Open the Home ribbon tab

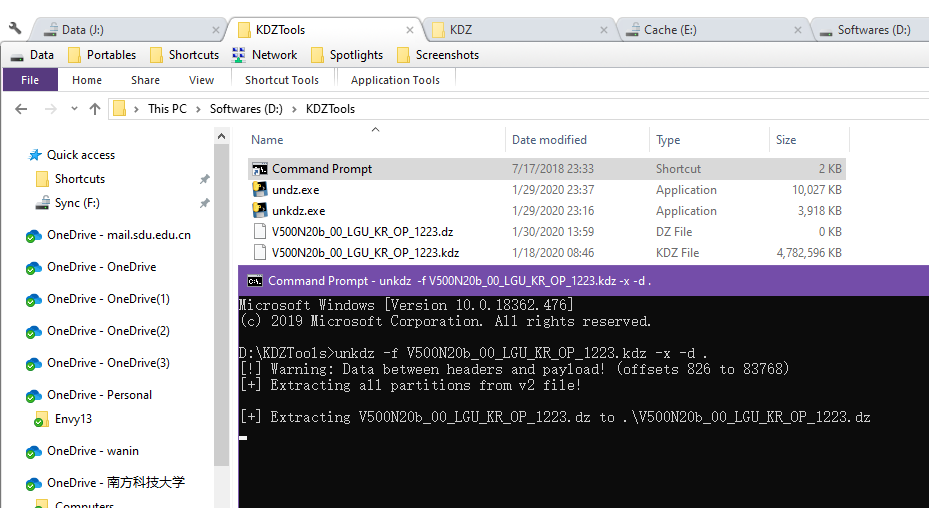coord(87,80)
